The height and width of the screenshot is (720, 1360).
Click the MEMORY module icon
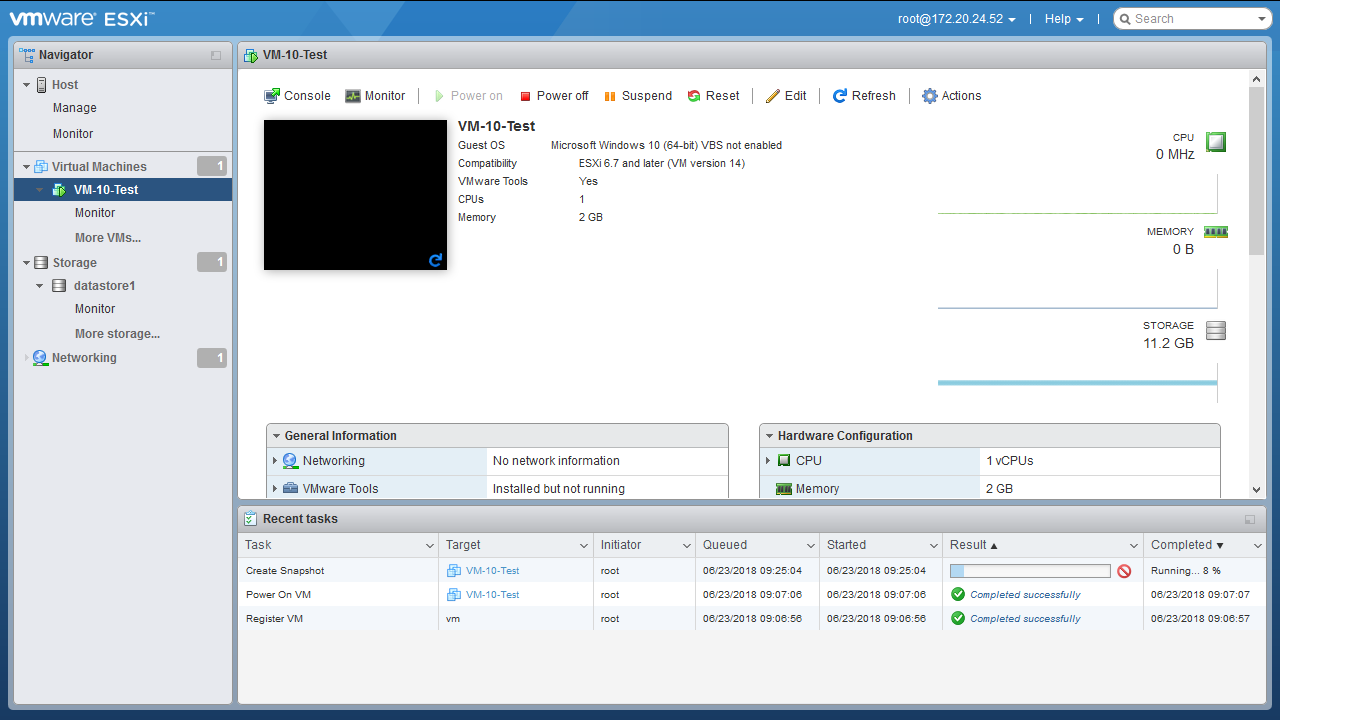[x=1216, y=232]
